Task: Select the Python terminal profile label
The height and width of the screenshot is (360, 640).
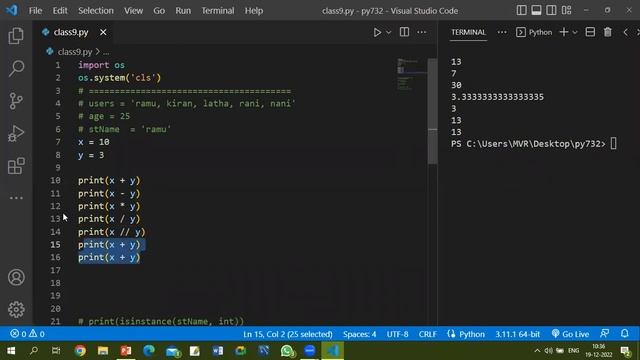Action: point(534,32)
